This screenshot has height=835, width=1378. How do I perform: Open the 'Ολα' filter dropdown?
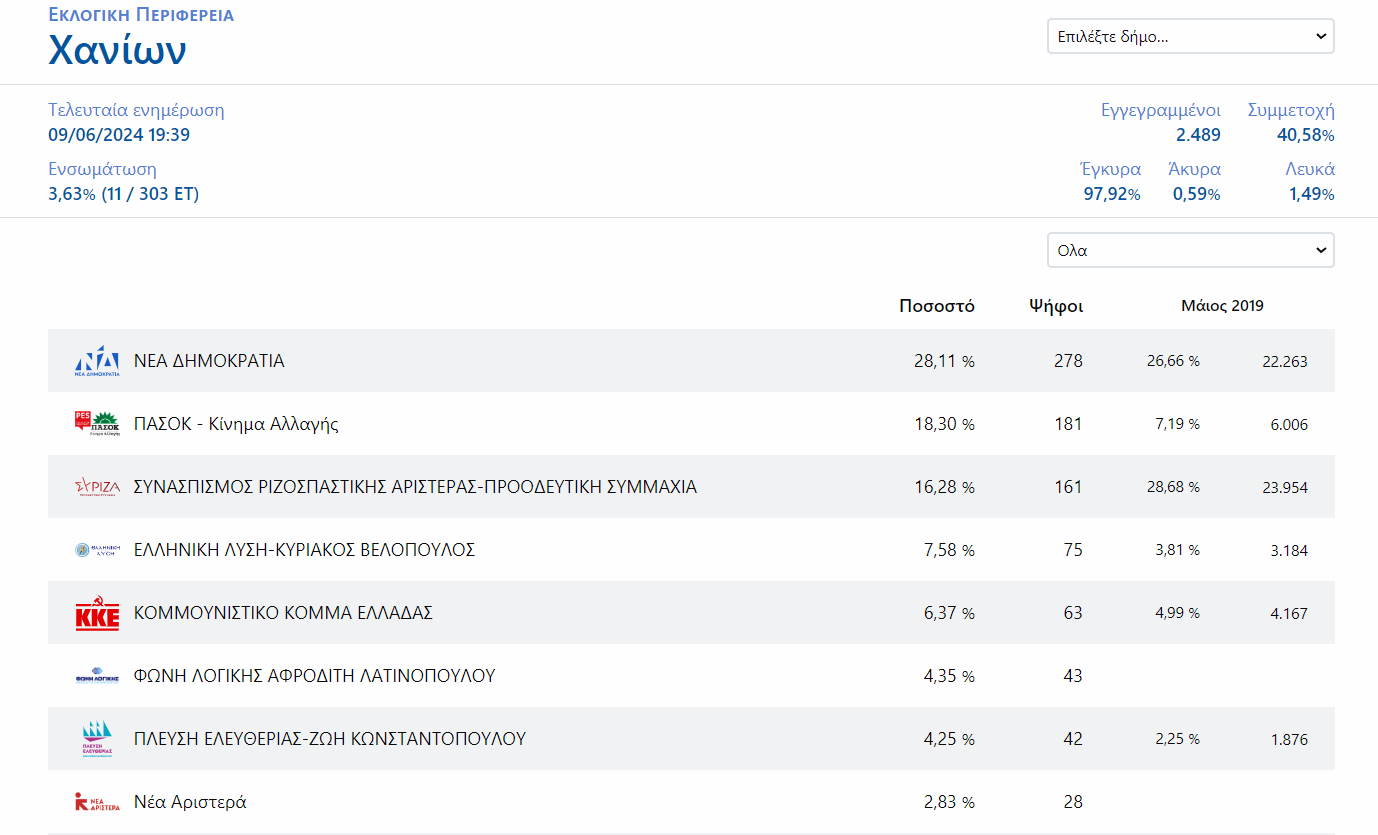pos(1191,250)
